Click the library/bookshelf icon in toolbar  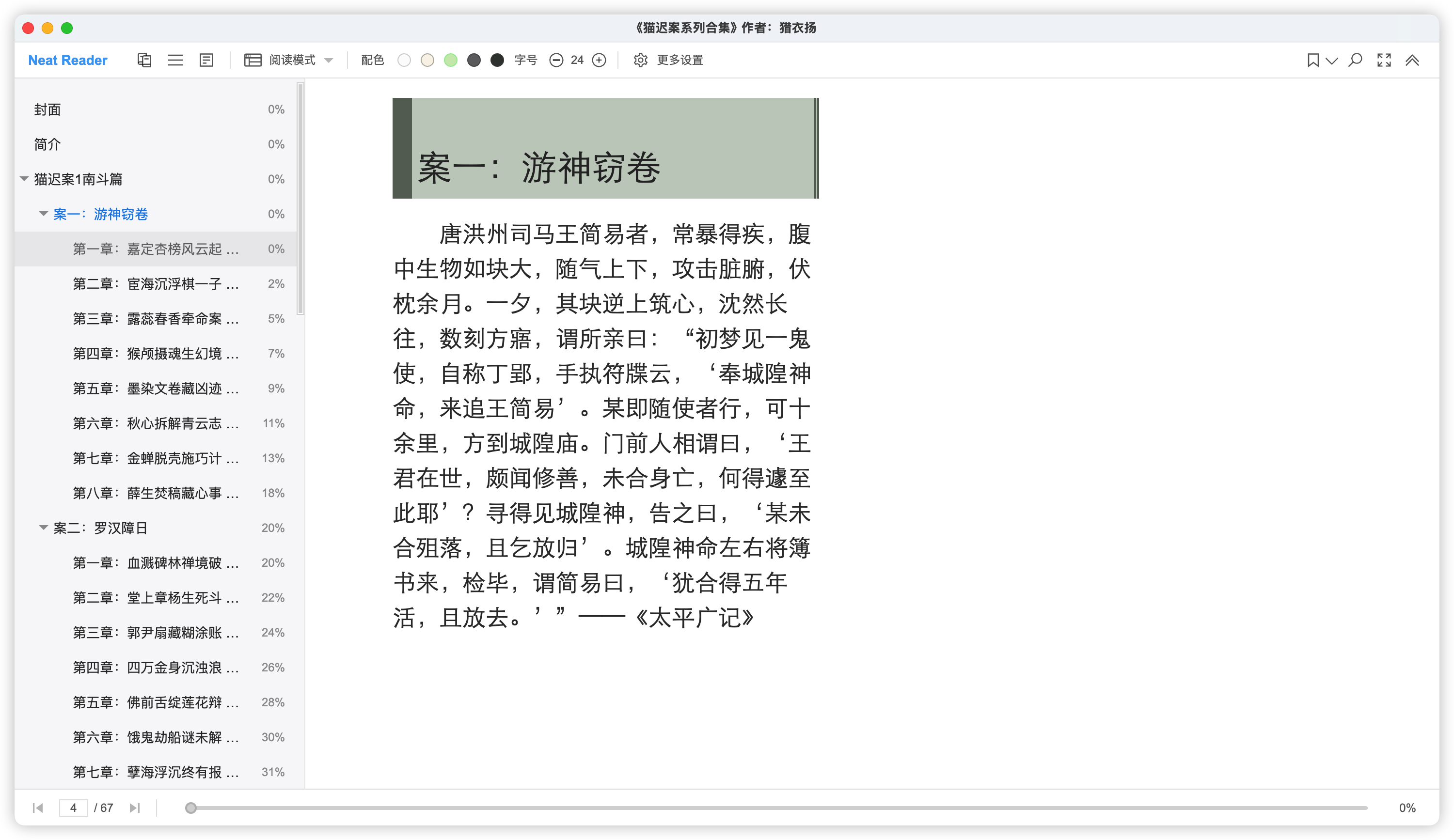[x=144, y=60]
